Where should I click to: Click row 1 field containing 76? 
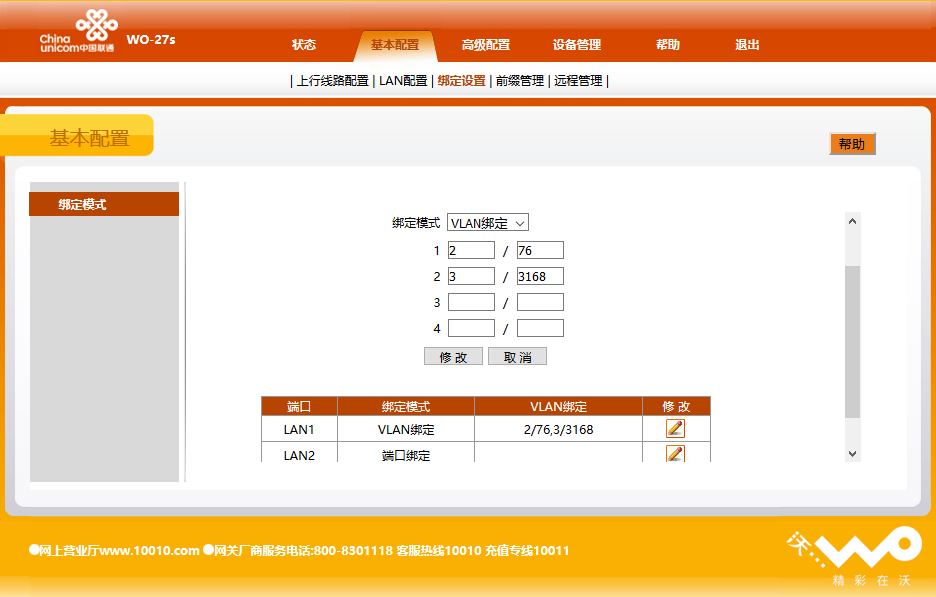pos(540,250)
